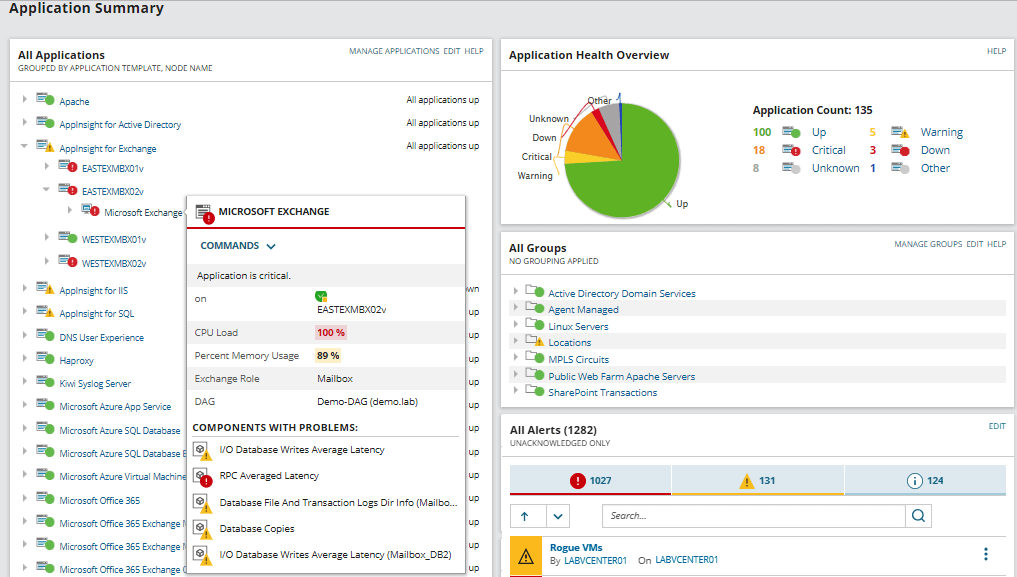Click the AppInsight for Exchange warning icon
The image size is (1017, 577).
(x=45, y=146)
